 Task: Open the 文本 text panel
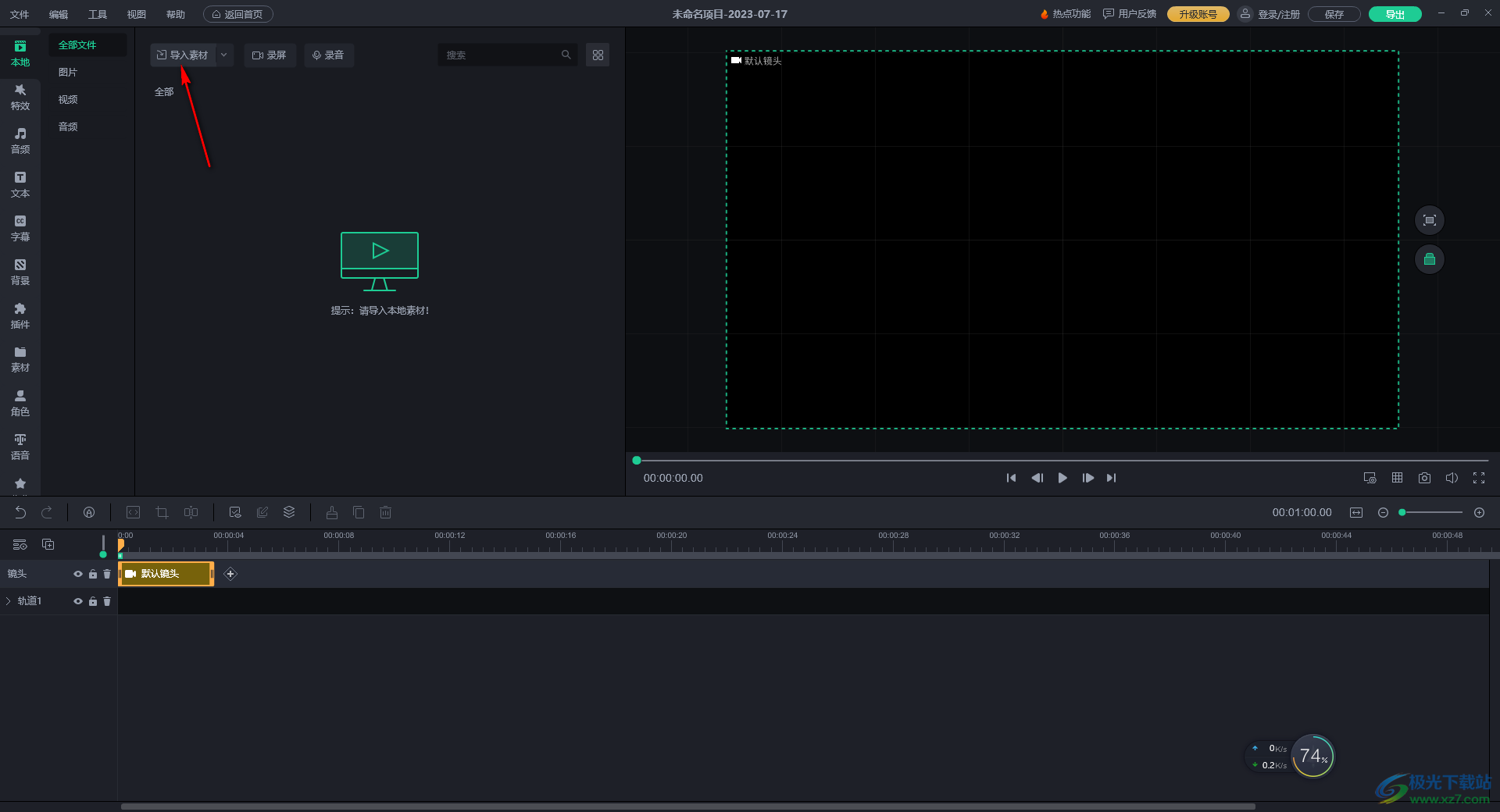20,184
